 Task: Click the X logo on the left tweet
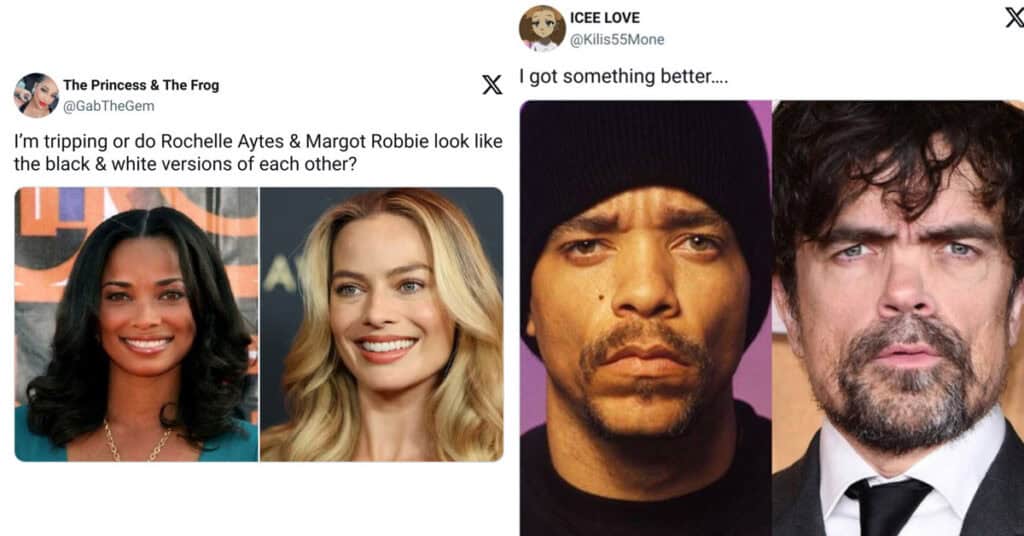pyautogui.click(x=492, y=84)
